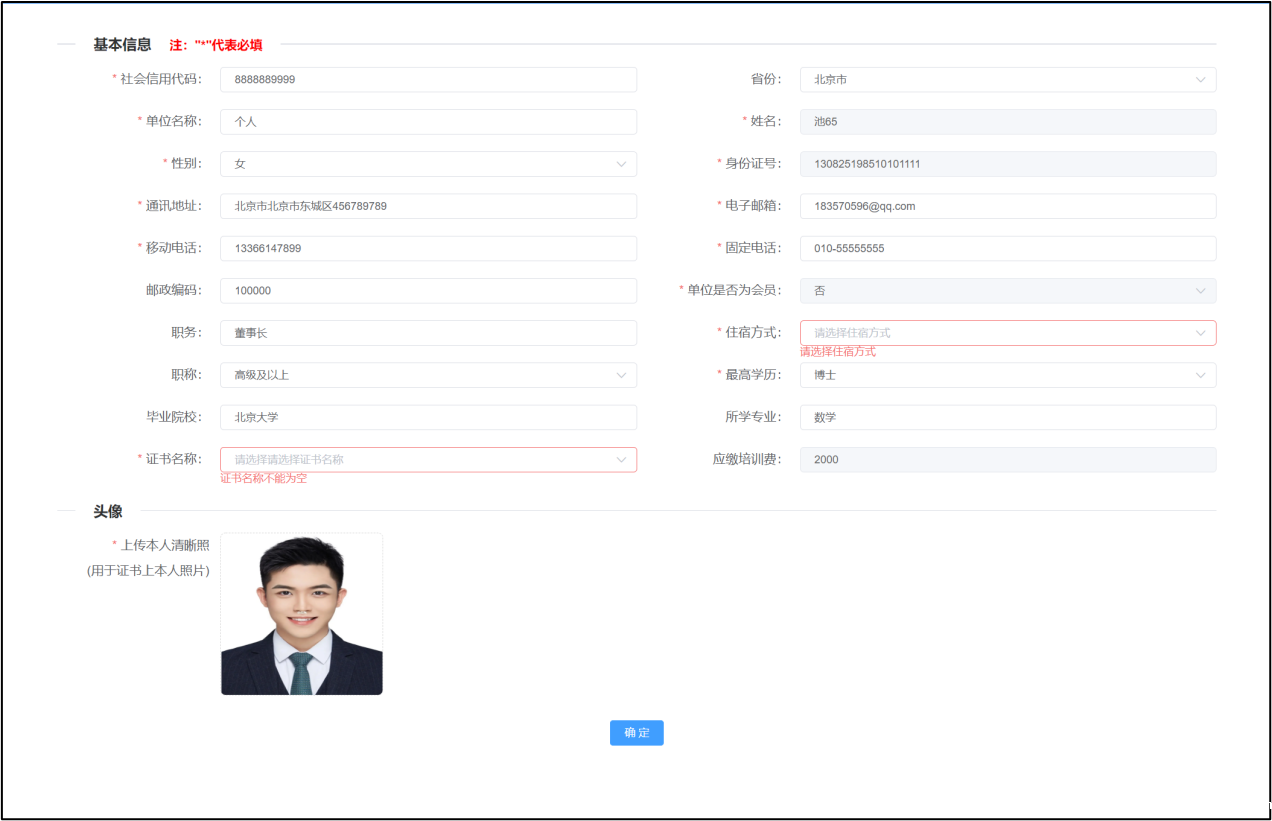The width and height of the screenshot is (1272, 821).
Task: Click the 单位名称 field containing 个人
Action: point(428,121)
